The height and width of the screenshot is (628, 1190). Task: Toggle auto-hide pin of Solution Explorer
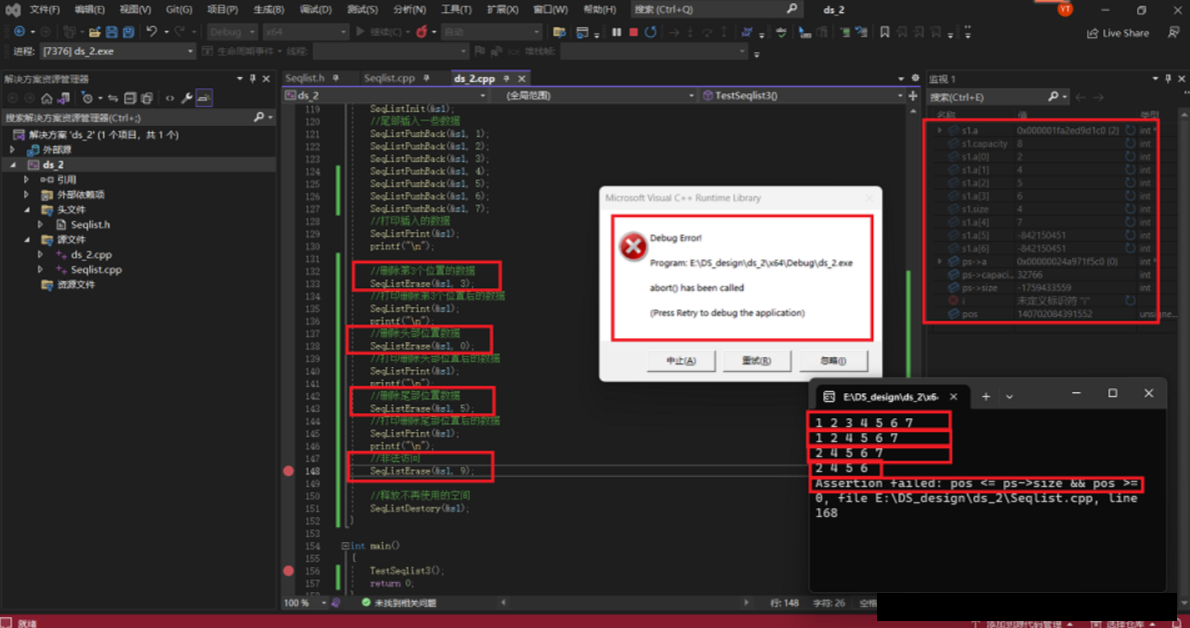pos(253,78)
